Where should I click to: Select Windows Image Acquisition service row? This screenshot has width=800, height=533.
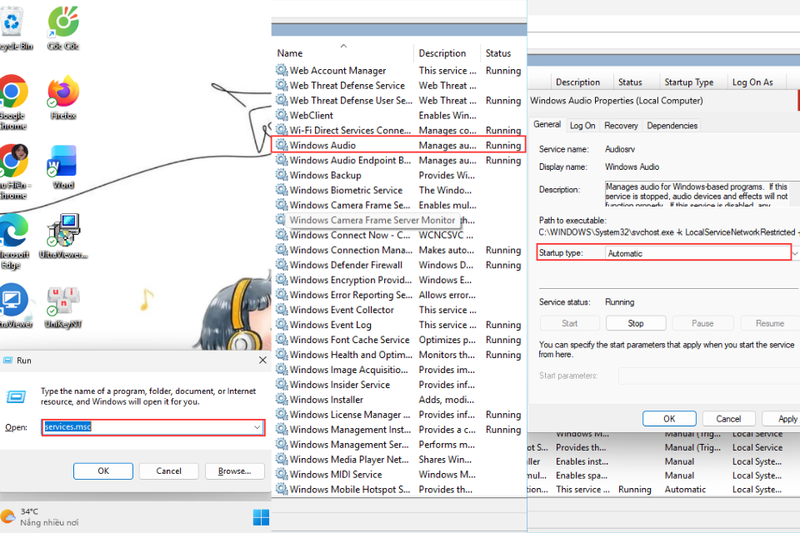399,369
